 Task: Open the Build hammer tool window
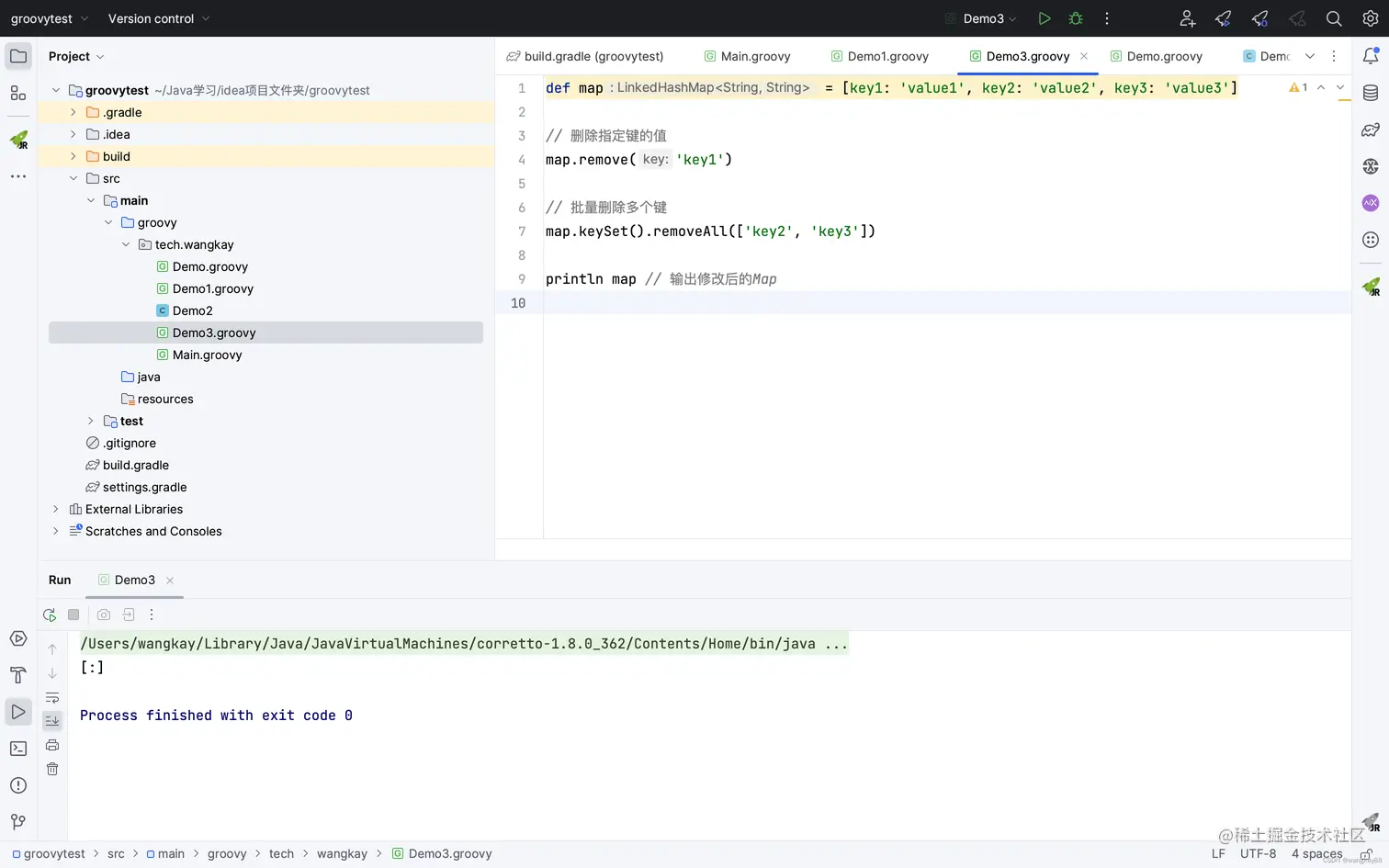(18, 675)
